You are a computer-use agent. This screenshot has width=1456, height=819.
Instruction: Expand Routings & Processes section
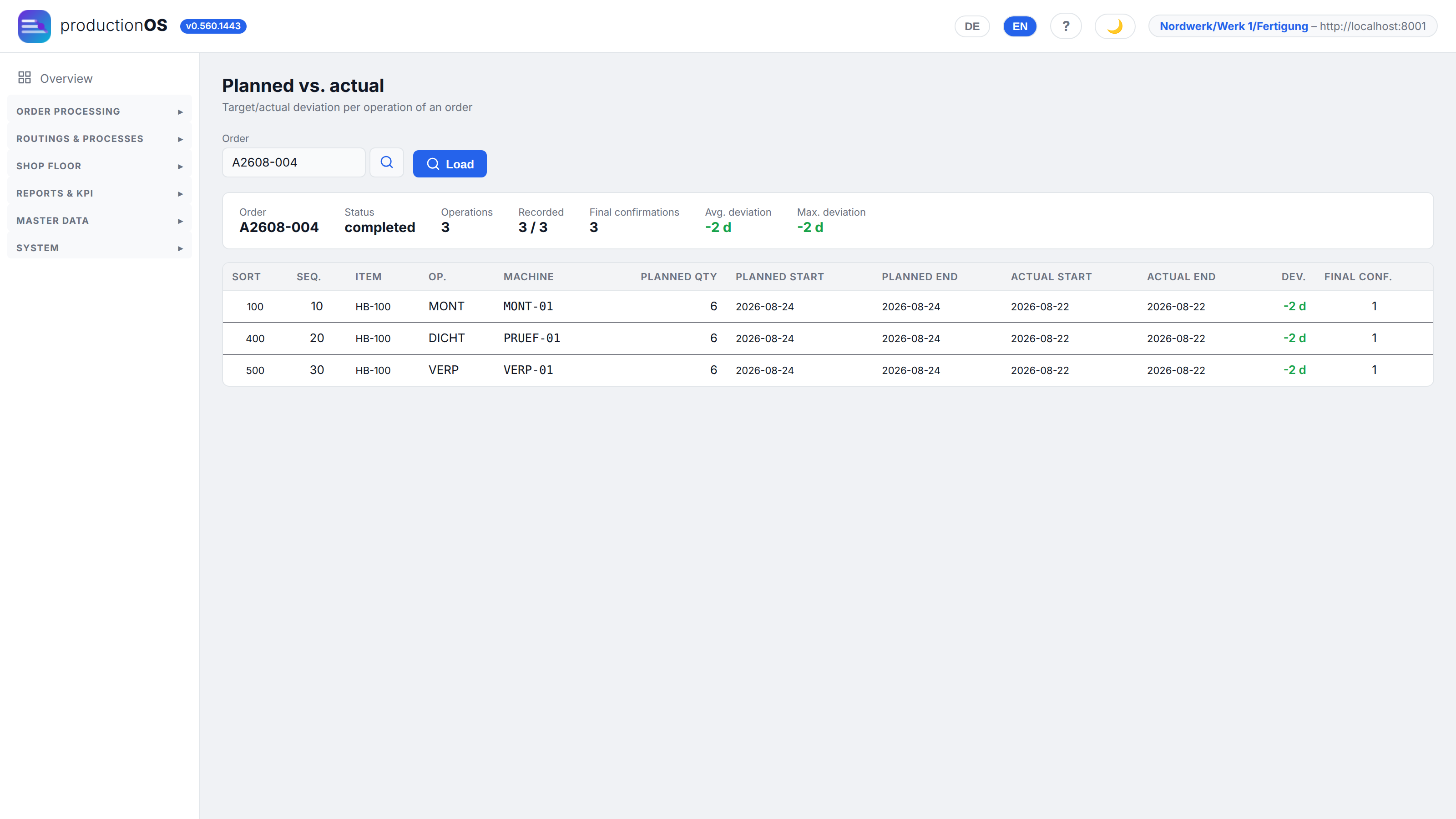100,138
